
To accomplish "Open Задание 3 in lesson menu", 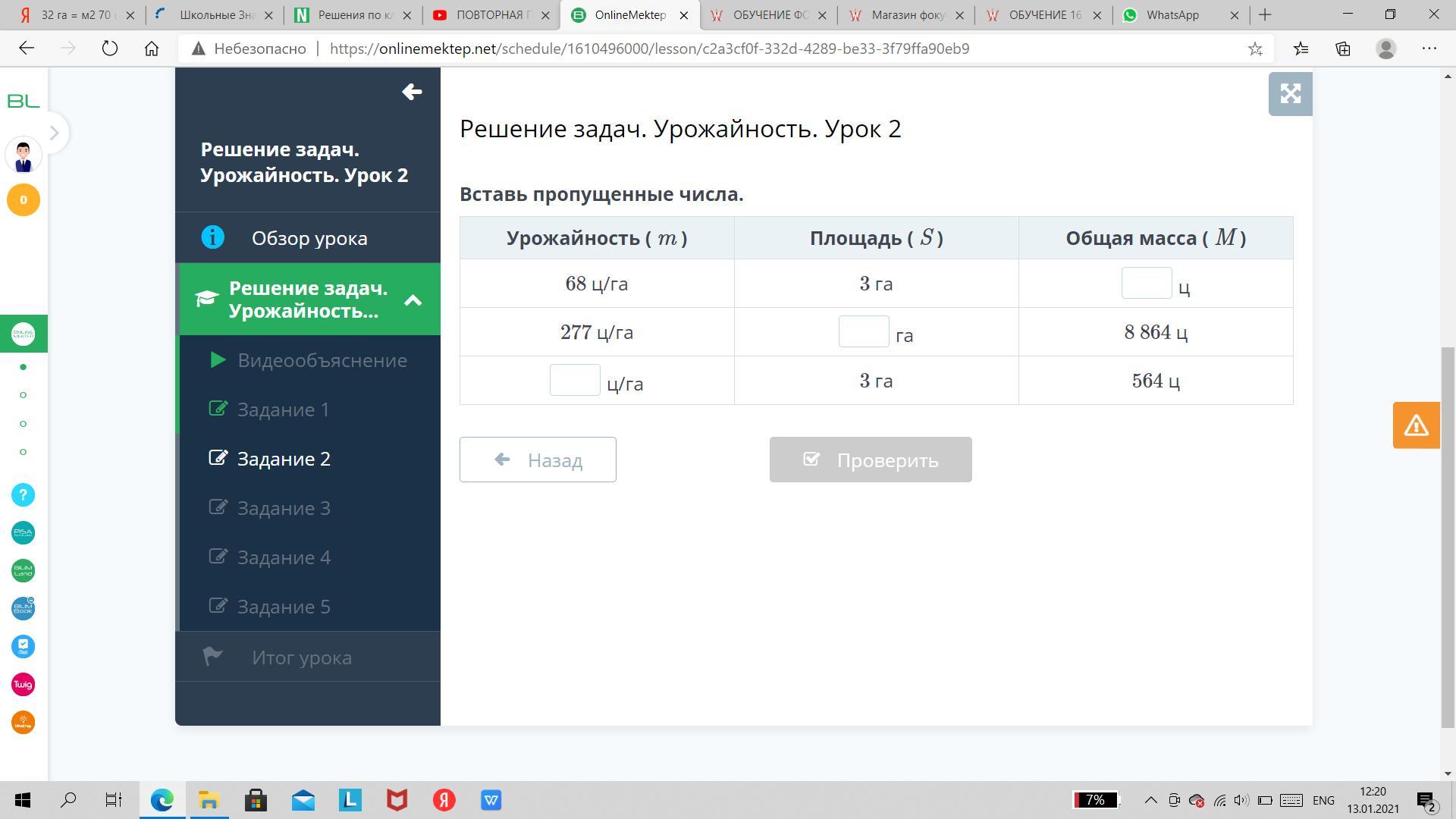I will [284, 508].
